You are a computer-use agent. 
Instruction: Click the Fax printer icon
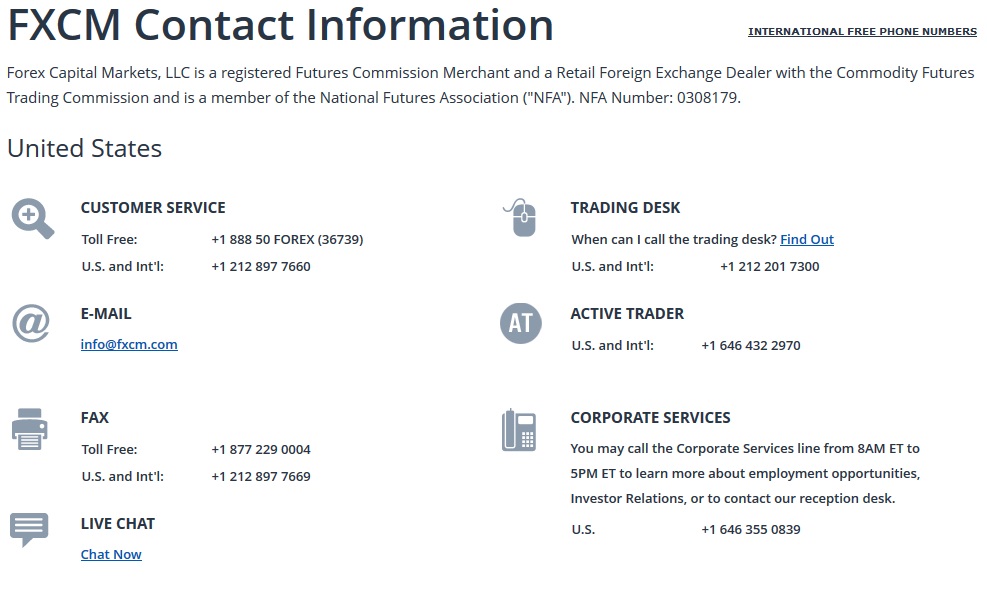pos(30,429)
